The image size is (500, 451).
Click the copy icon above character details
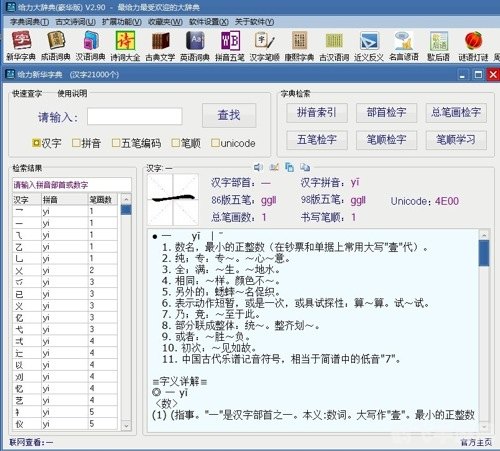[290, 167]
